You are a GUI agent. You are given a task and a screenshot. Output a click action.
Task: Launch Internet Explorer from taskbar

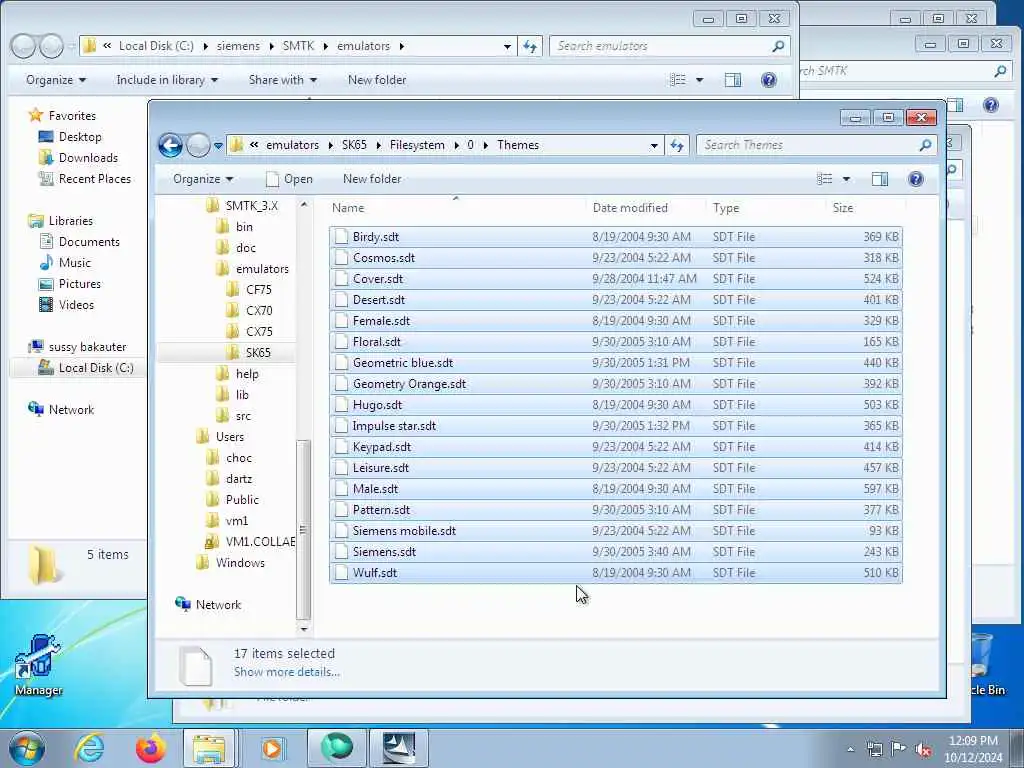click(89, 748)
